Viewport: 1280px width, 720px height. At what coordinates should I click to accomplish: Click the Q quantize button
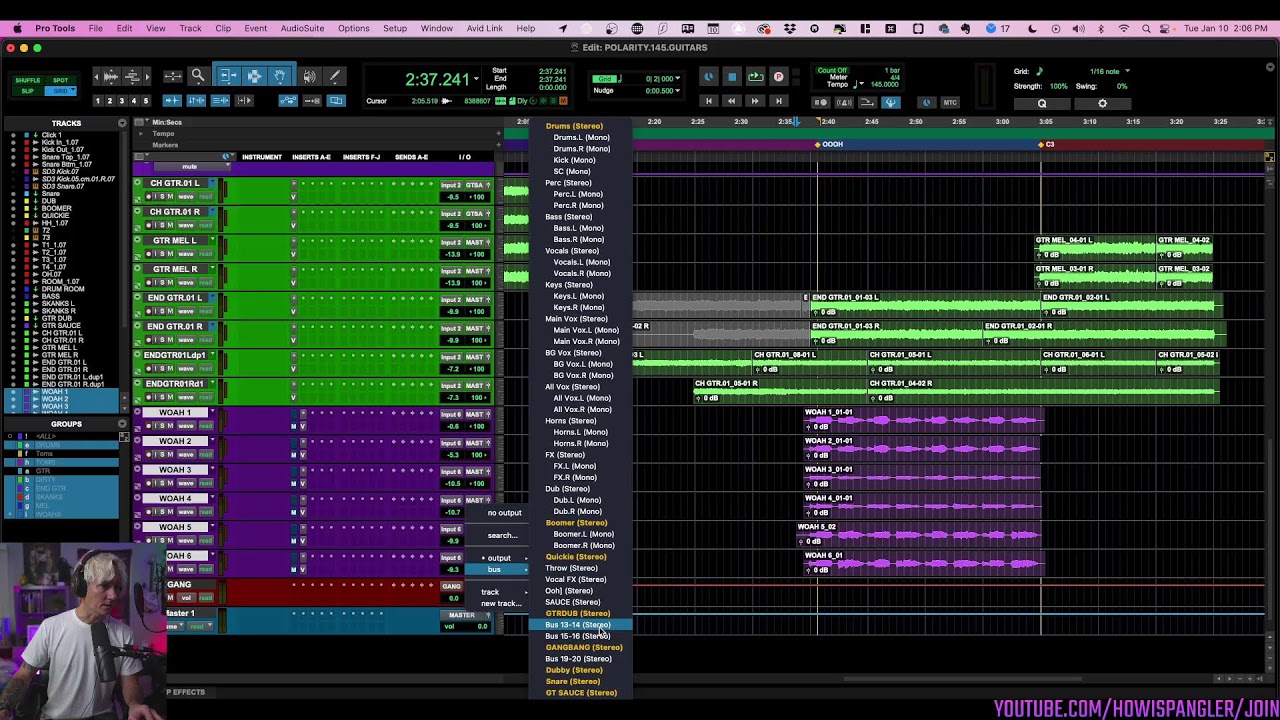(x=1041, y=103)
